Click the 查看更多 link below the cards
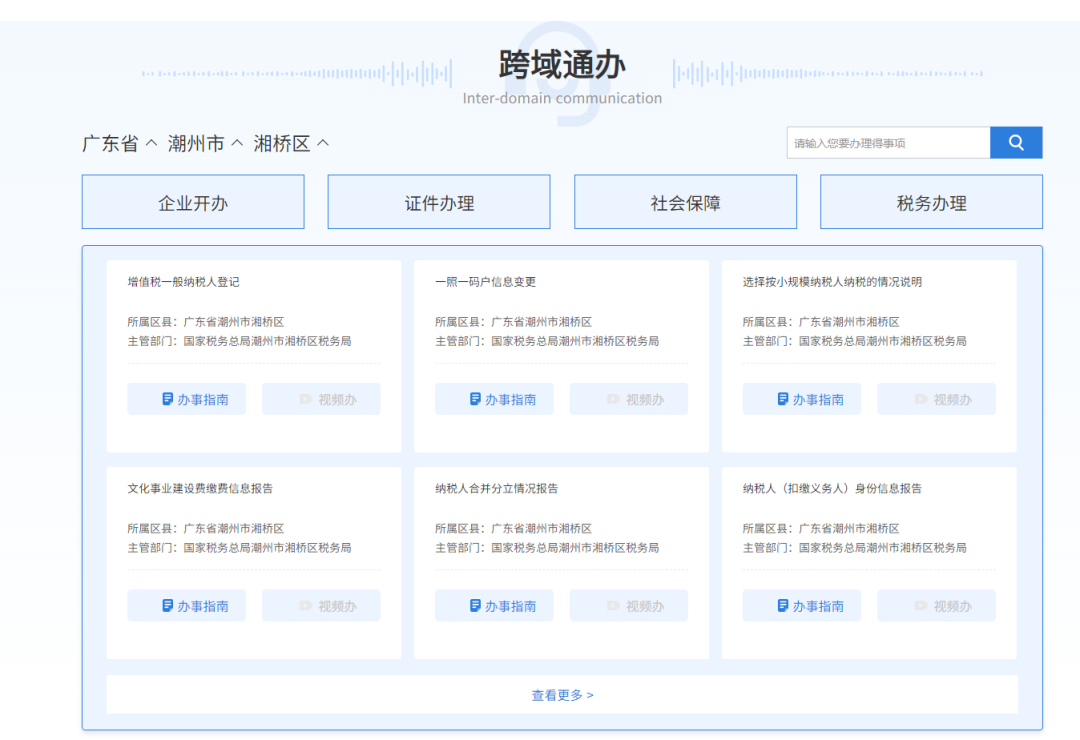 561,694
